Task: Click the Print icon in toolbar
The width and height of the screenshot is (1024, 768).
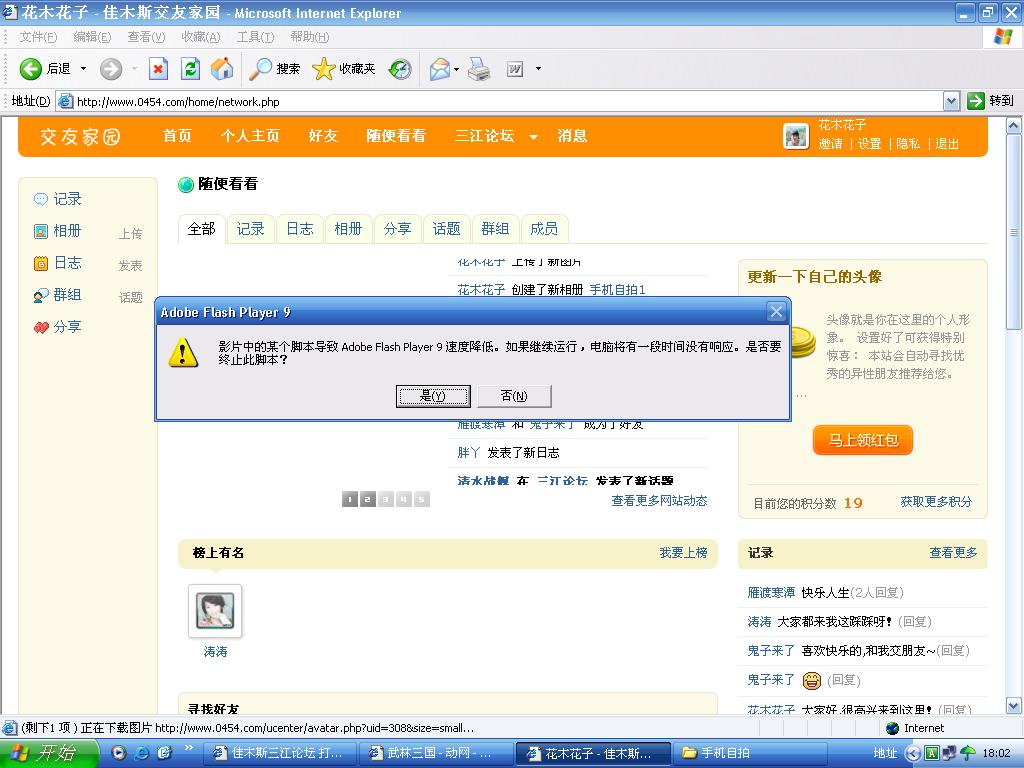Action: tap(479, 69)
